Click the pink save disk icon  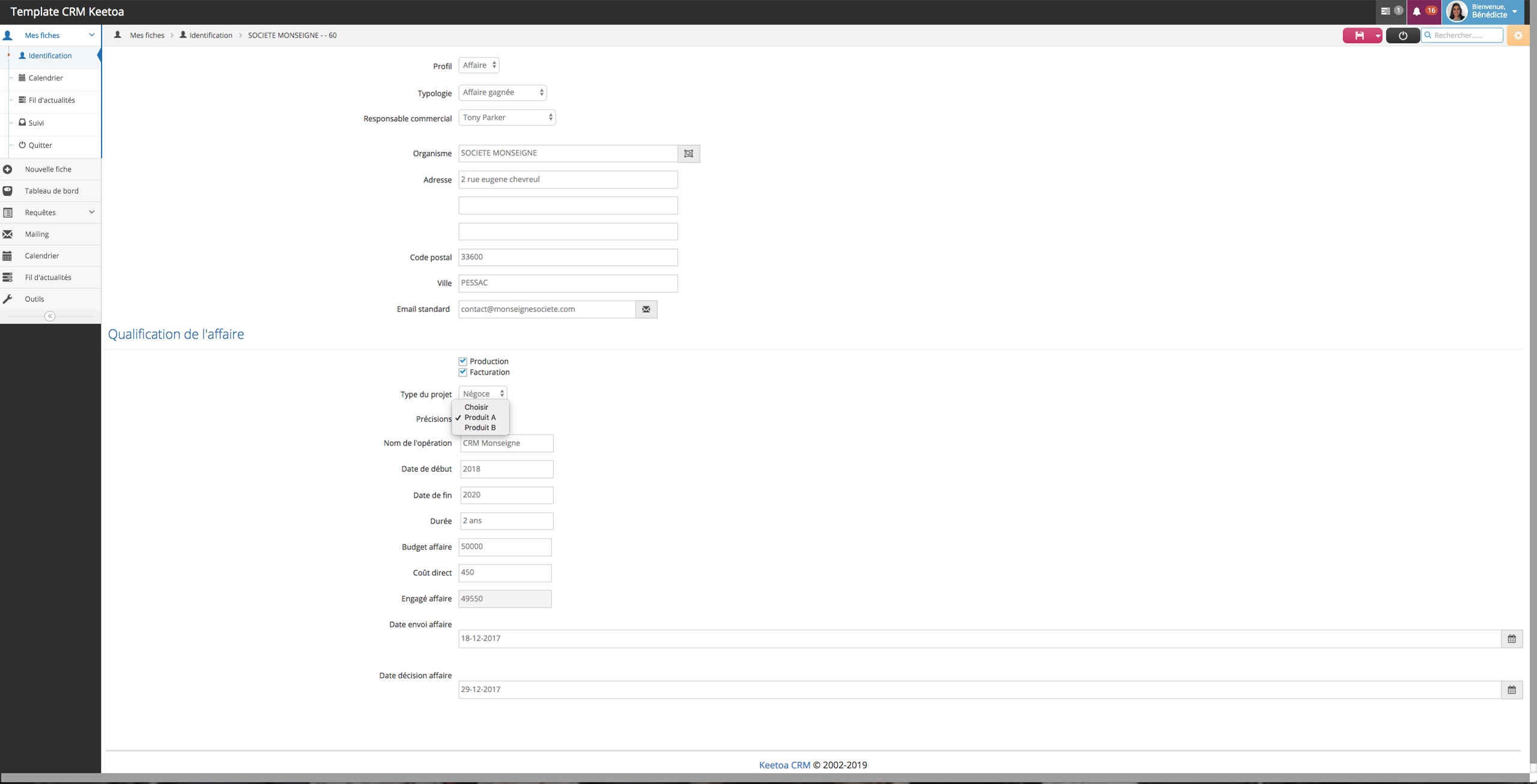1359,35
